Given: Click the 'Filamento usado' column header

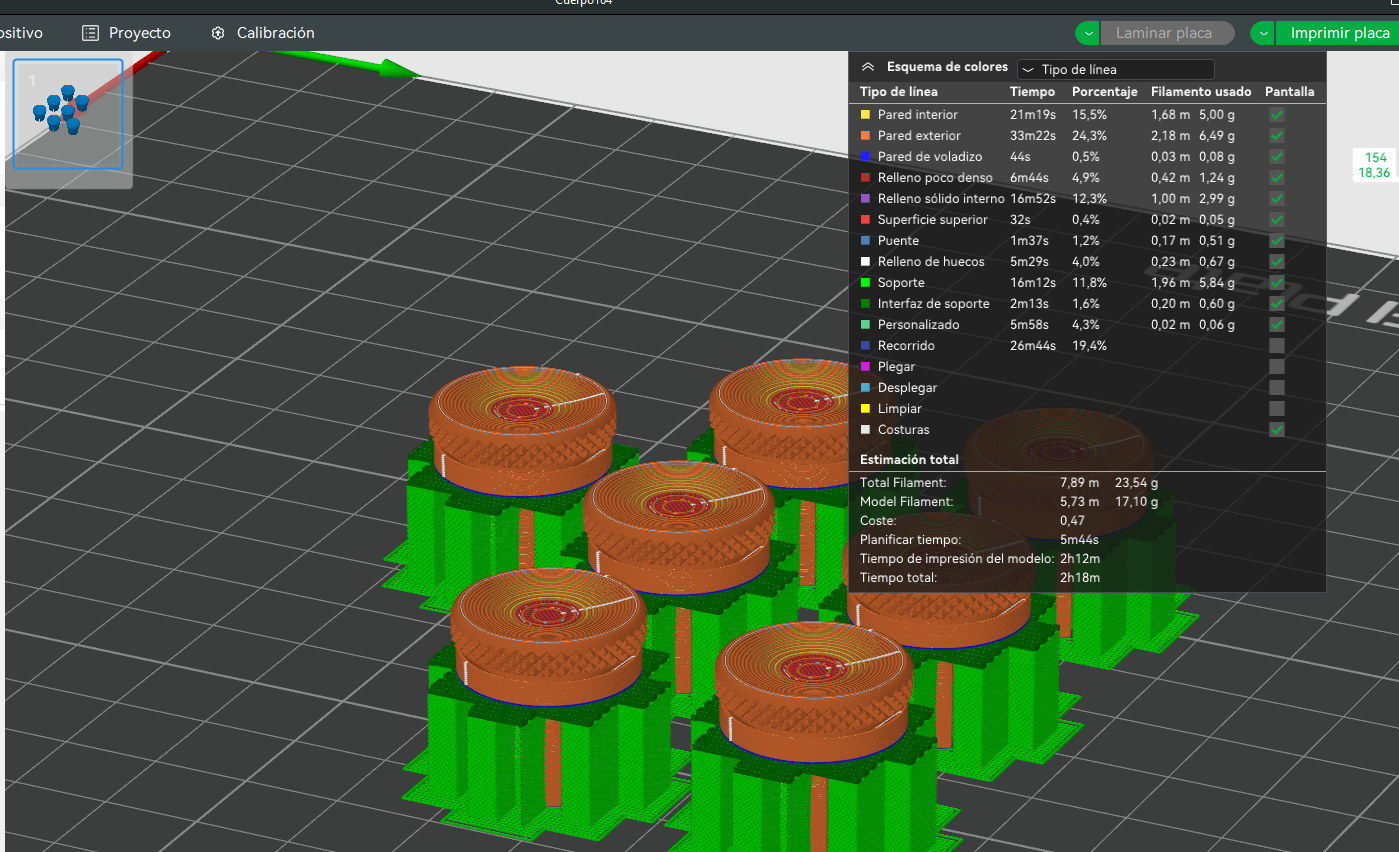Looking at the screenshot, I should coord(1201,92).
